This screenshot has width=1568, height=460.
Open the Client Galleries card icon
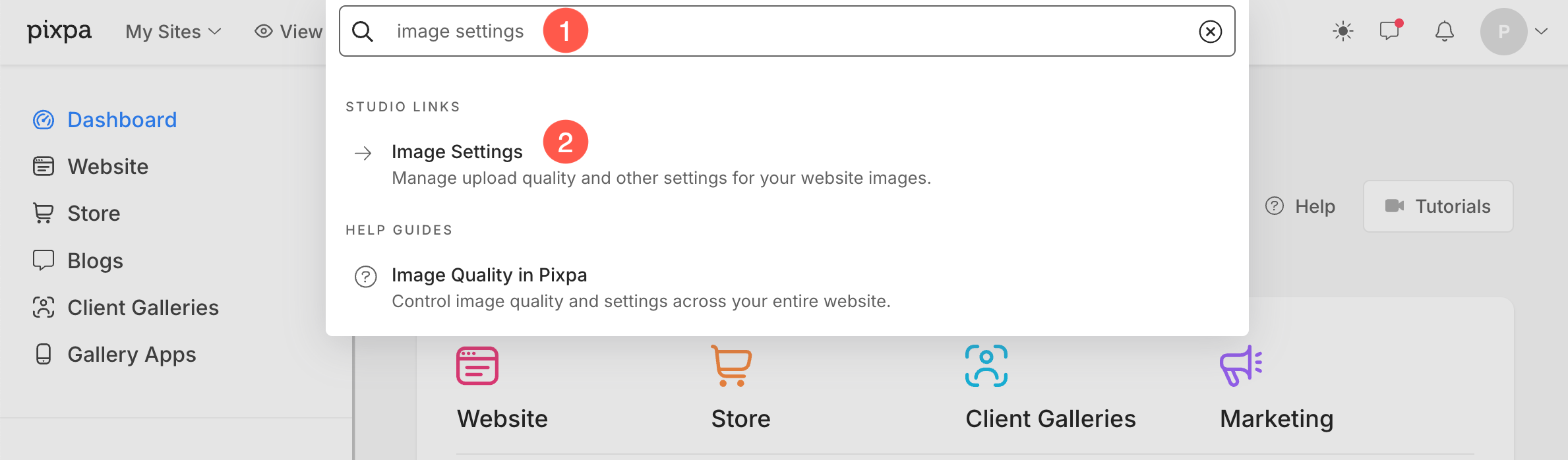986,366
